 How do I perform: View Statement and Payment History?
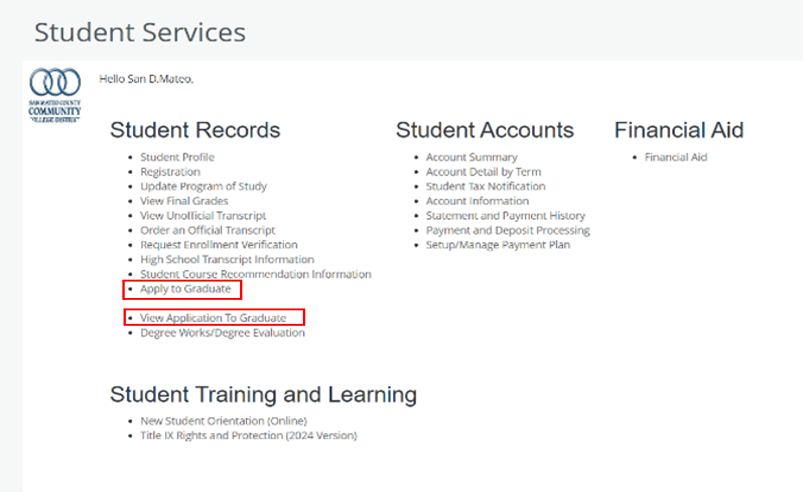click(x=505, y=215)
